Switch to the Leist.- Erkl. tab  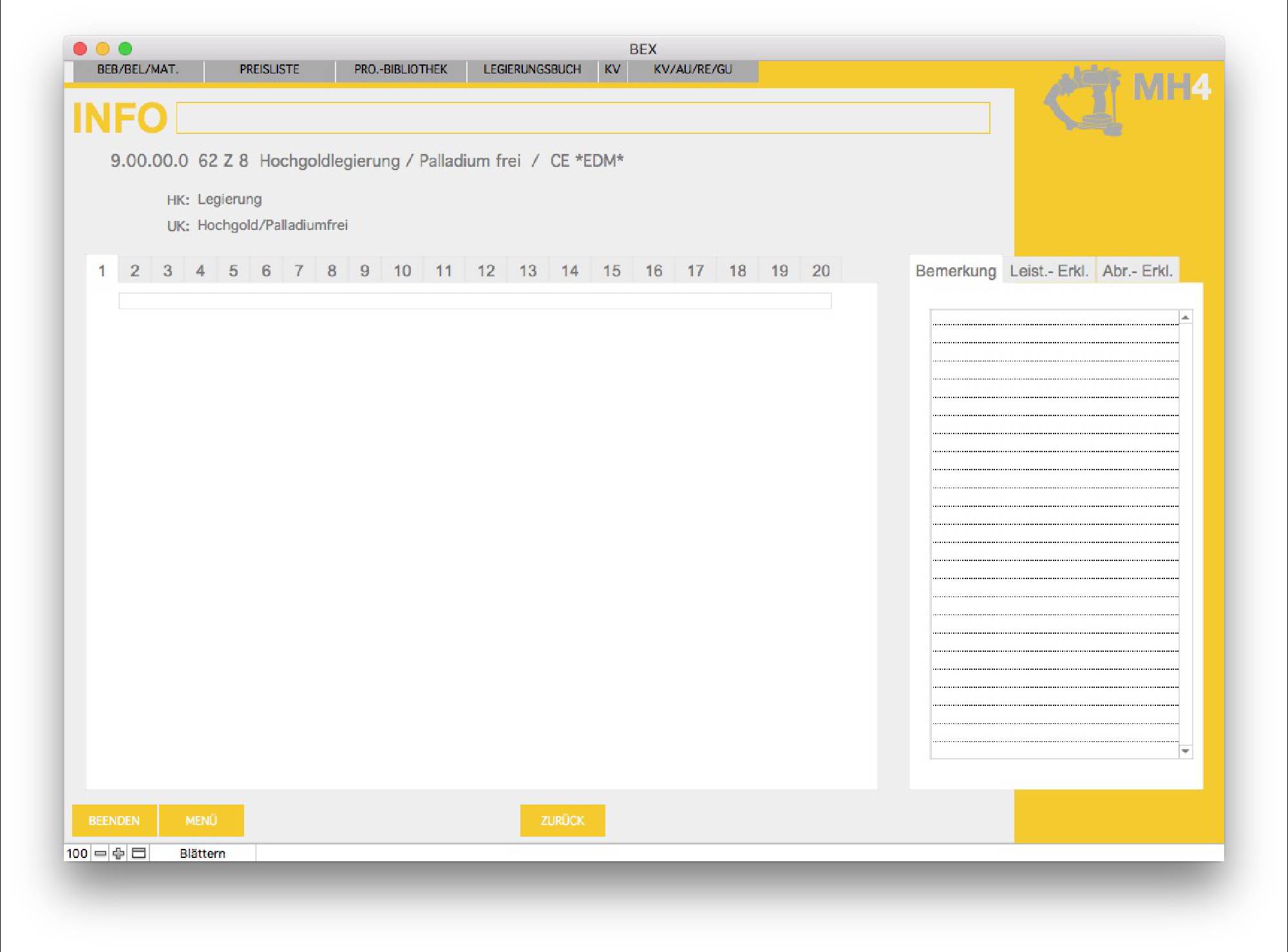pos(1048,271)
